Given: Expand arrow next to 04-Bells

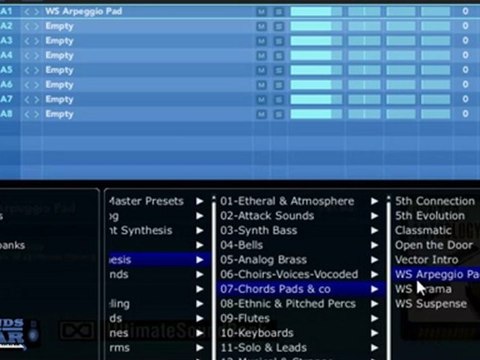Looking at the screenshot, I should pos(375,245).
